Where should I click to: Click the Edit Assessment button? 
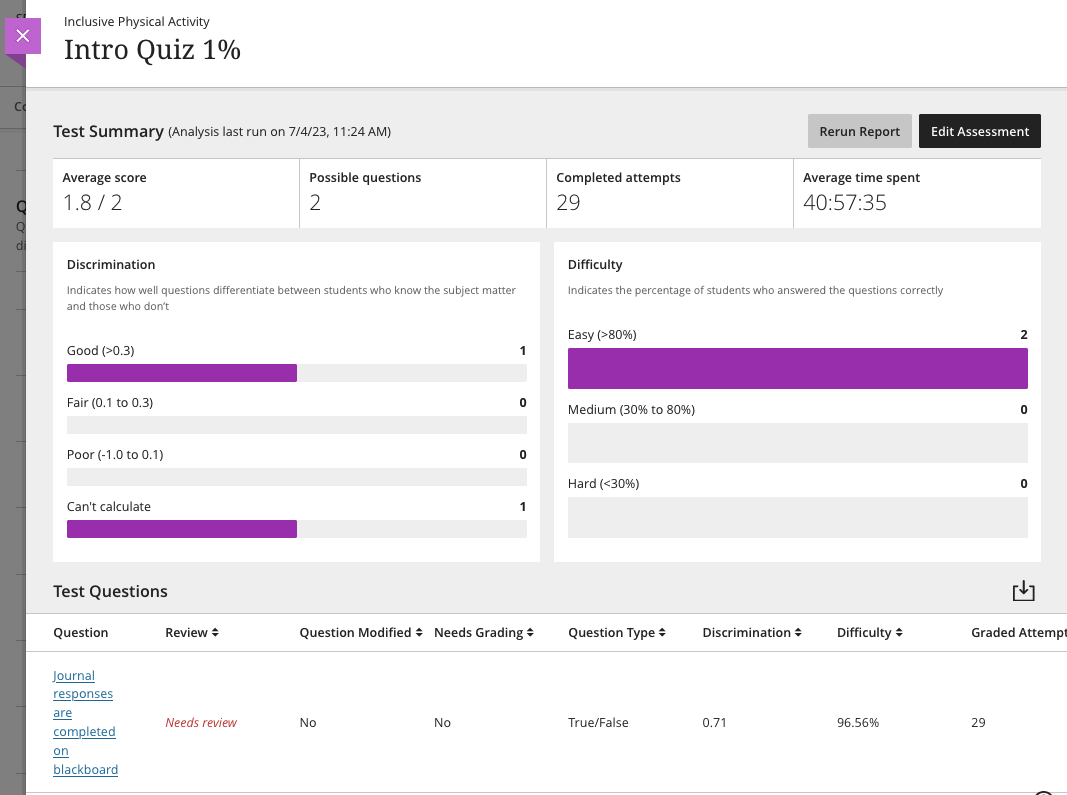(979, 131)
